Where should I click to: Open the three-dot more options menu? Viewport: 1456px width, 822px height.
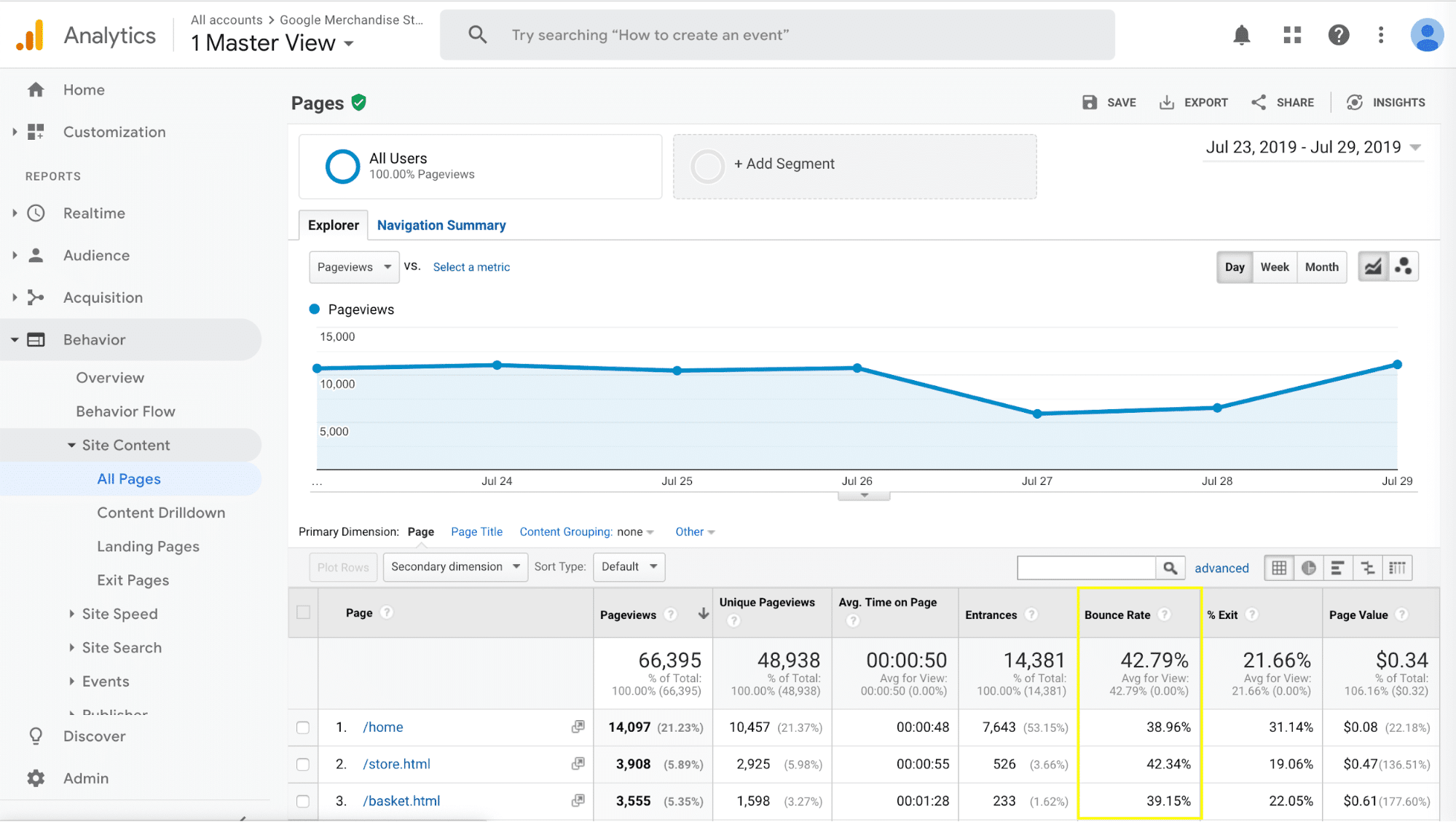[x=1380, y=35]
